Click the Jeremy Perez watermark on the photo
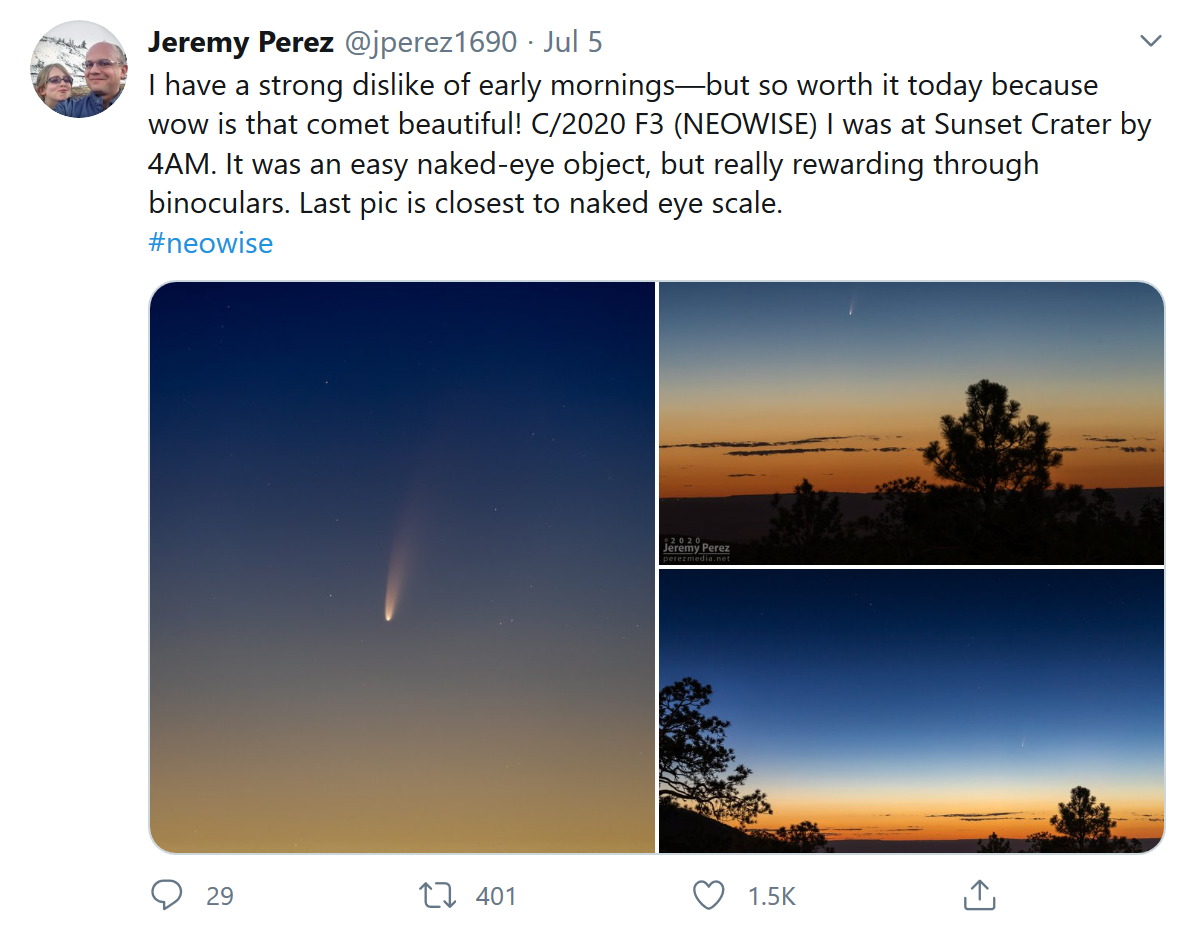The height and width of the screenshot is (933, 1196). pyautogui.click(x=696, y=549)
